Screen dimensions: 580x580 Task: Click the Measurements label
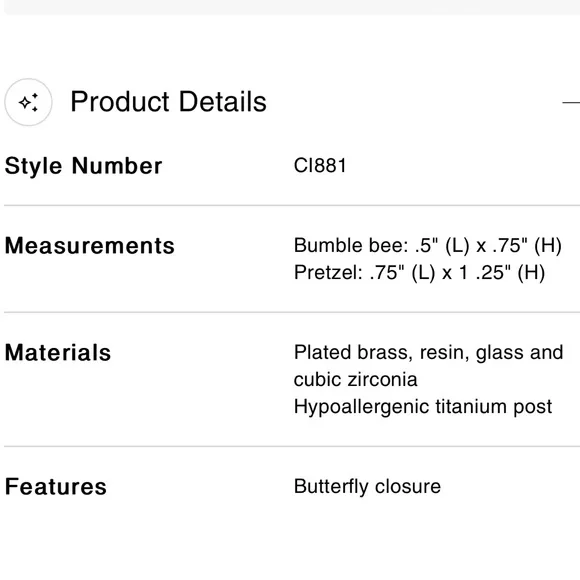[90, 246]
